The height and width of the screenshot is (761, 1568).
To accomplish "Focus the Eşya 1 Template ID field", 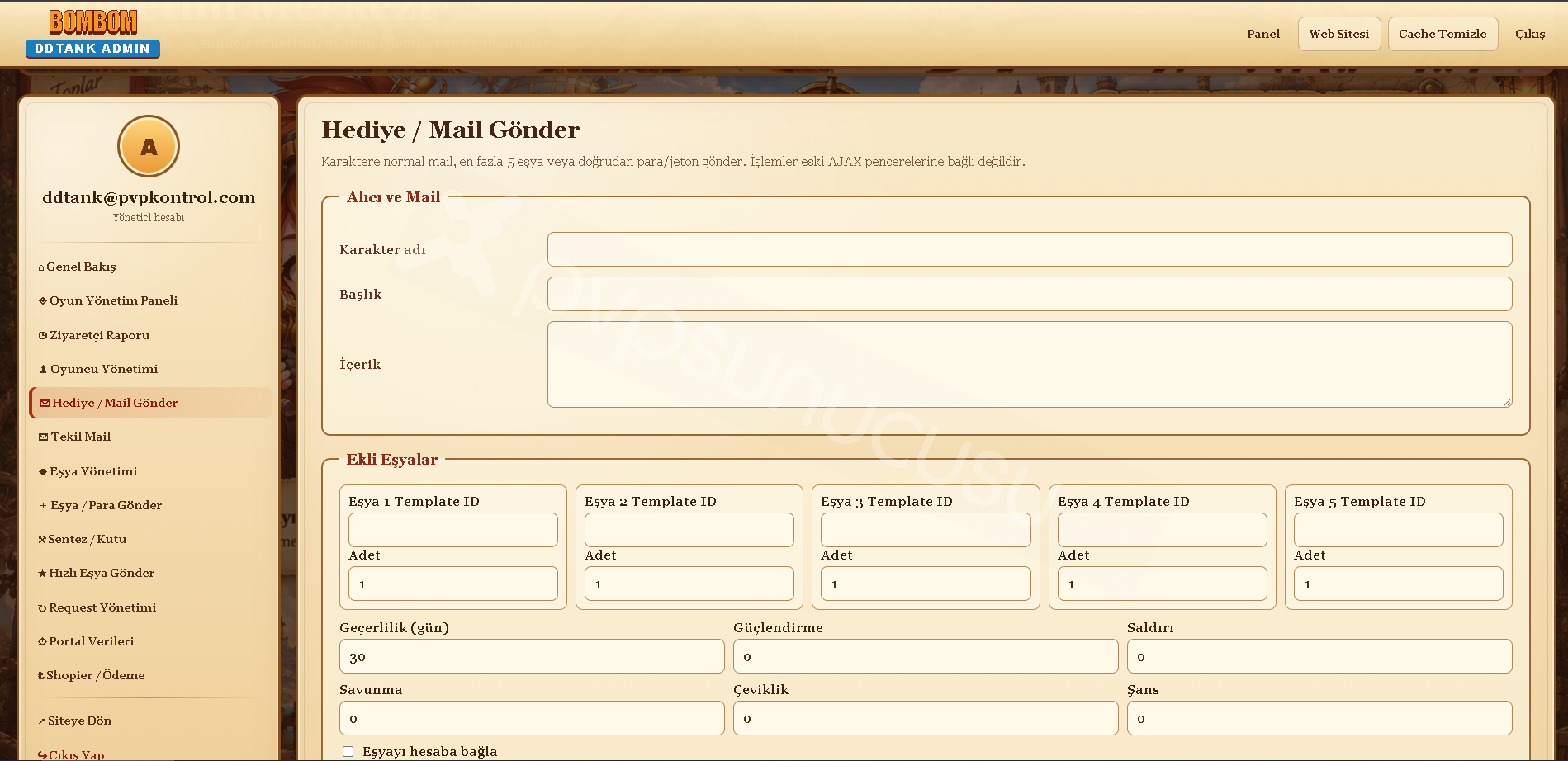I will click(453, 530).
